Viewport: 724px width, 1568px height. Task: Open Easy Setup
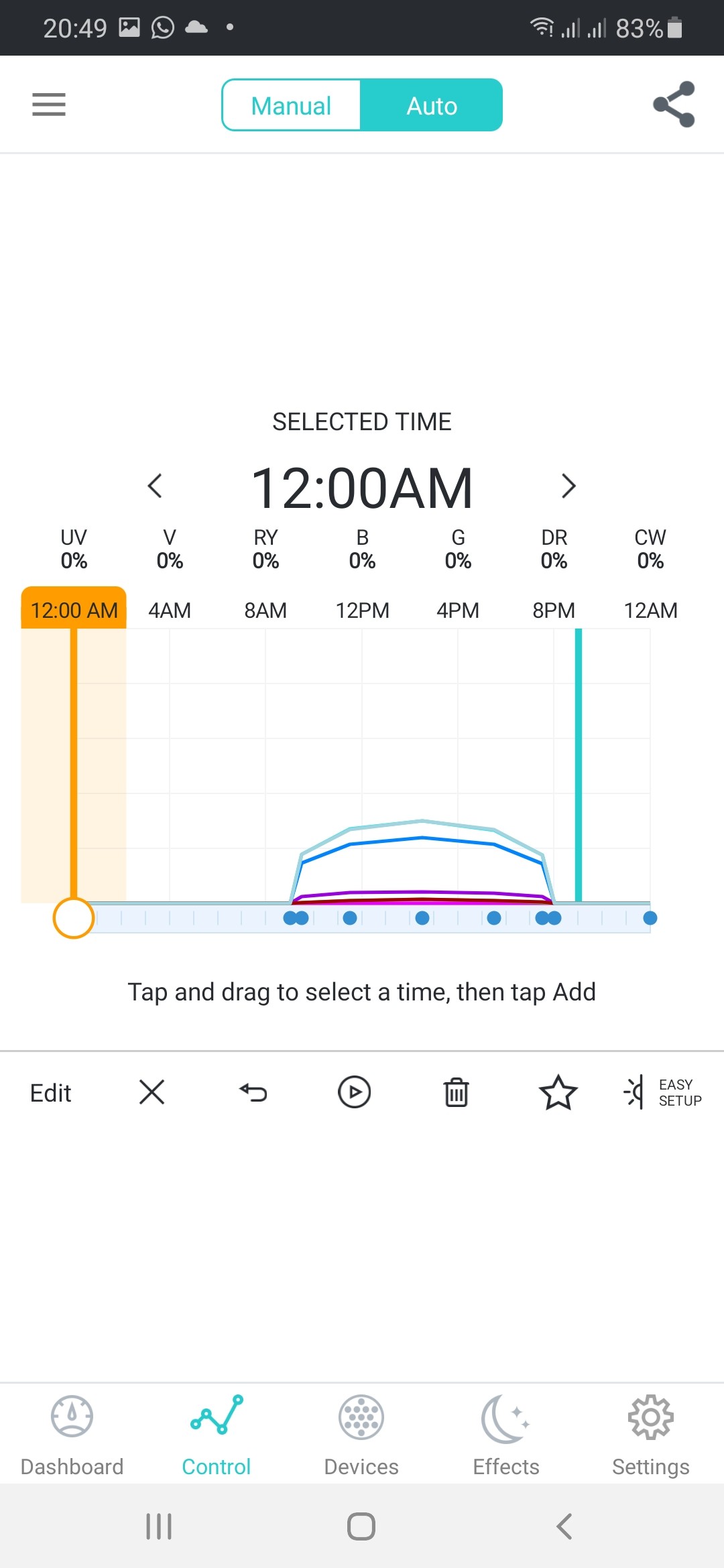pyautogui.click(x=662, y=1092)
